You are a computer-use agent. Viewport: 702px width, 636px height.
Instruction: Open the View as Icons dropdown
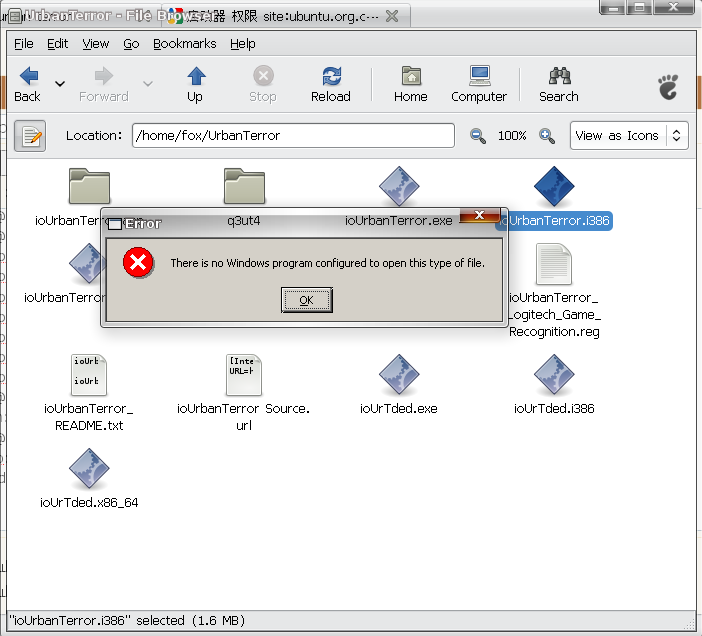click(x=629, y=136)
